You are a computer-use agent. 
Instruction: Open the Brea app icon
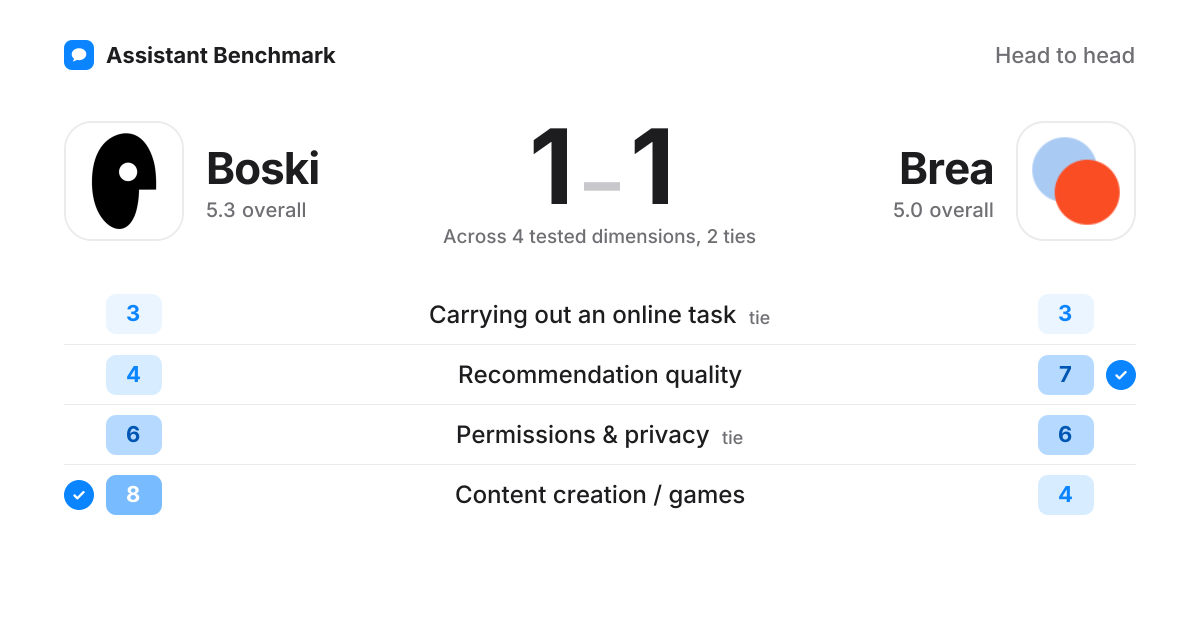pos(1076,181)
